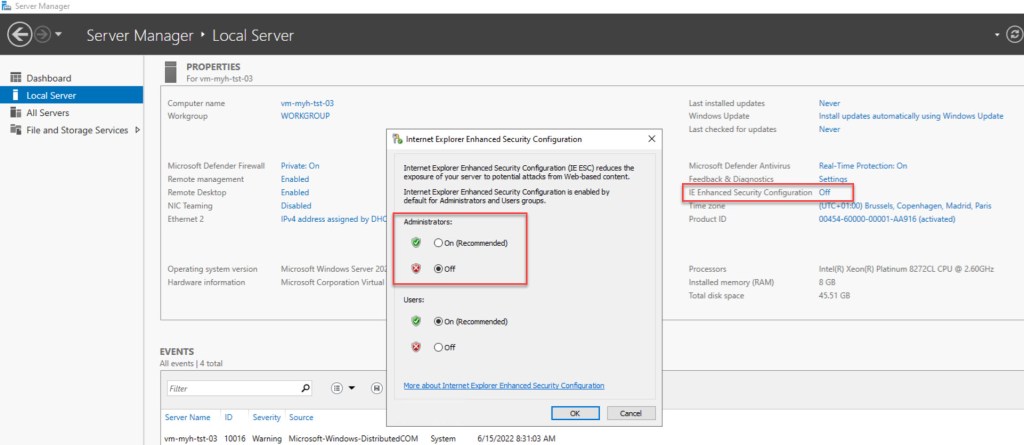Click the forward navigation arrow
The image size is (1024, 445).
42,35
